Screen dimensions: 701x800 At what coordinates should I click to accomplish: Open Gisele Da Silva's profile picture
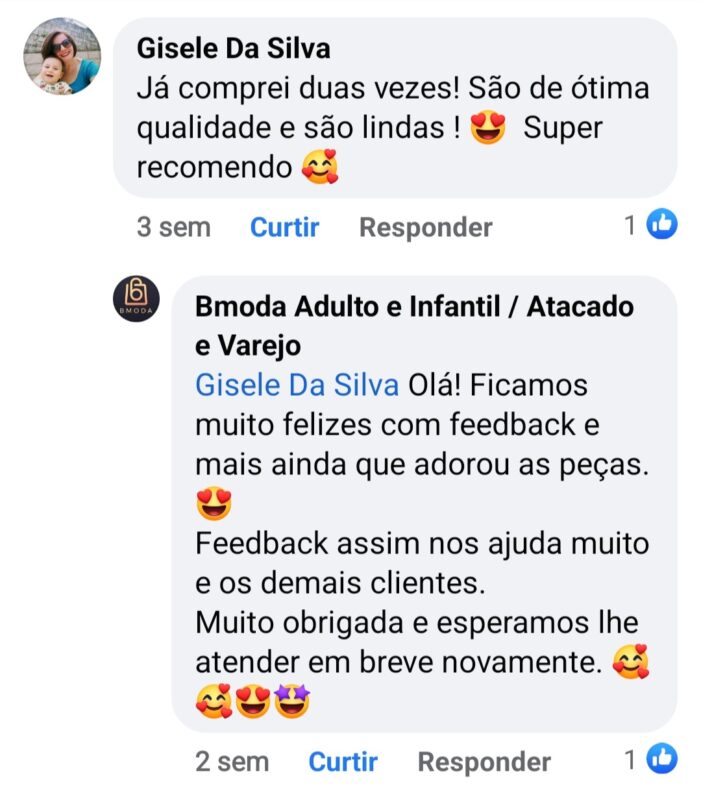62,56
